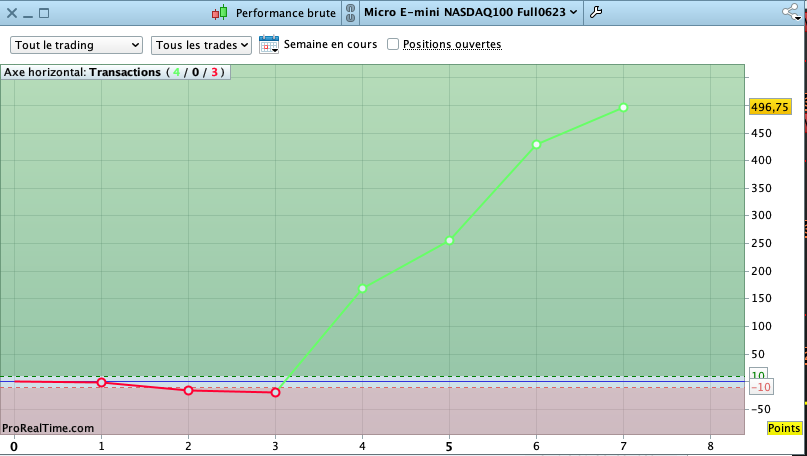Select the 496,75 value label
The height and width of the screenshot is (456, 807).
[769, 107]
